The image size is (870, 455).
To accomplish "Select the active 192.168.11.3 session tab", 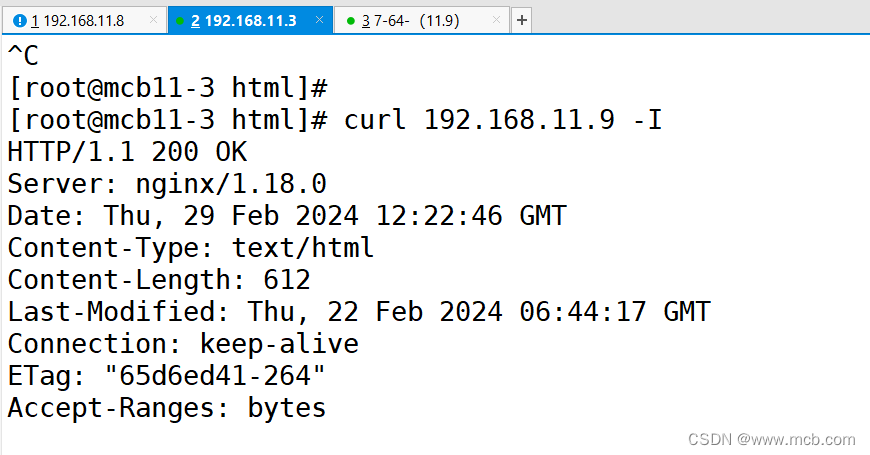I will coord(250,20).
